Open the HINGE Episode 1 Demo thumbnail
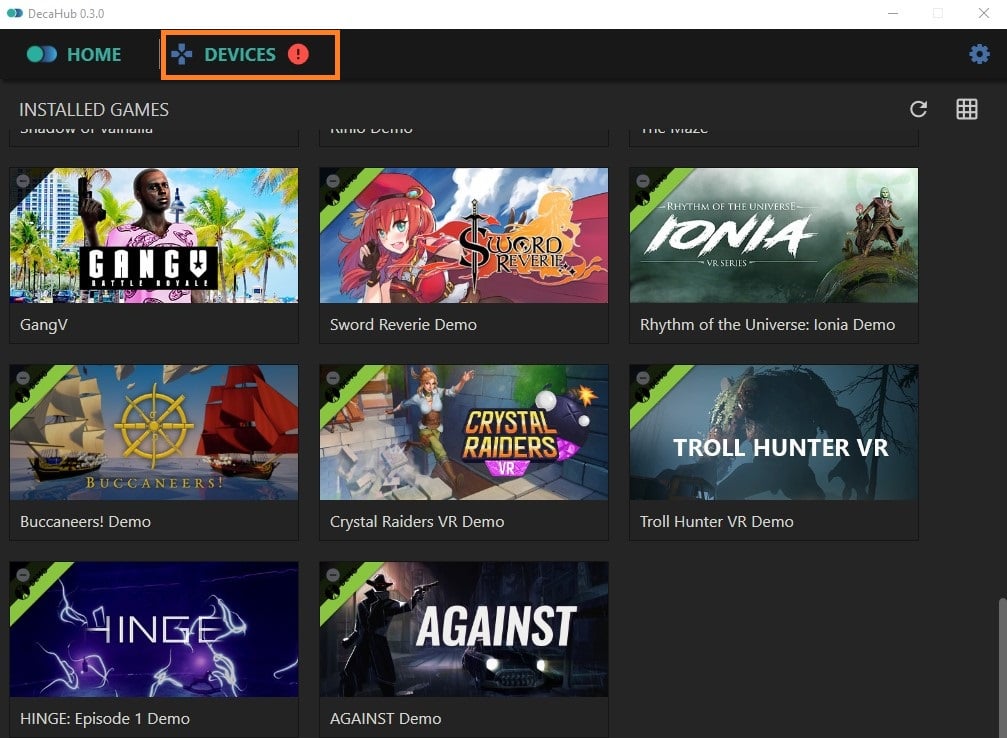 [x=154, y=629]
